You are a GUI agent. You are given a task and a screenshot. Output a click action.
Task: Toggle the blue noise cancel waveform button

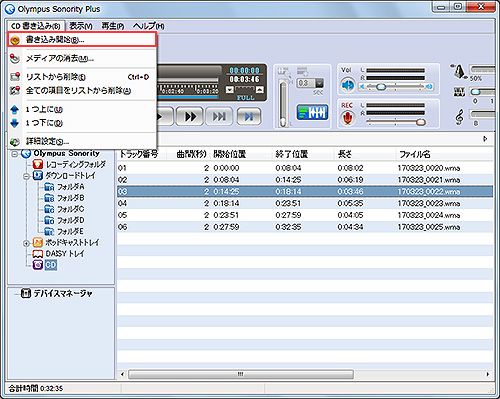click(312, 112)
